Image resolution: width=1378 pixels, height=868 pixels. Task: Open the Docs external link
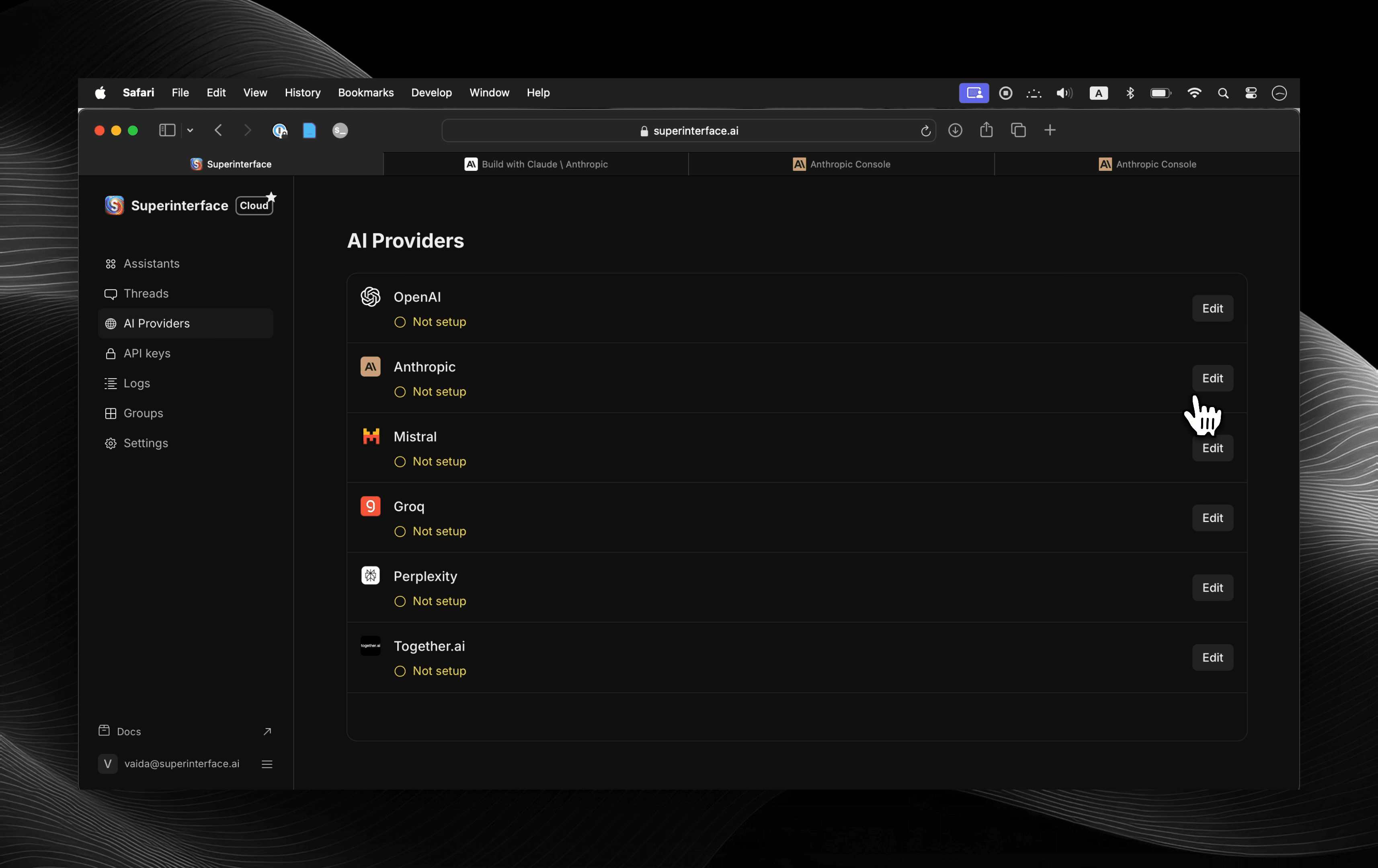click(185, 731)
